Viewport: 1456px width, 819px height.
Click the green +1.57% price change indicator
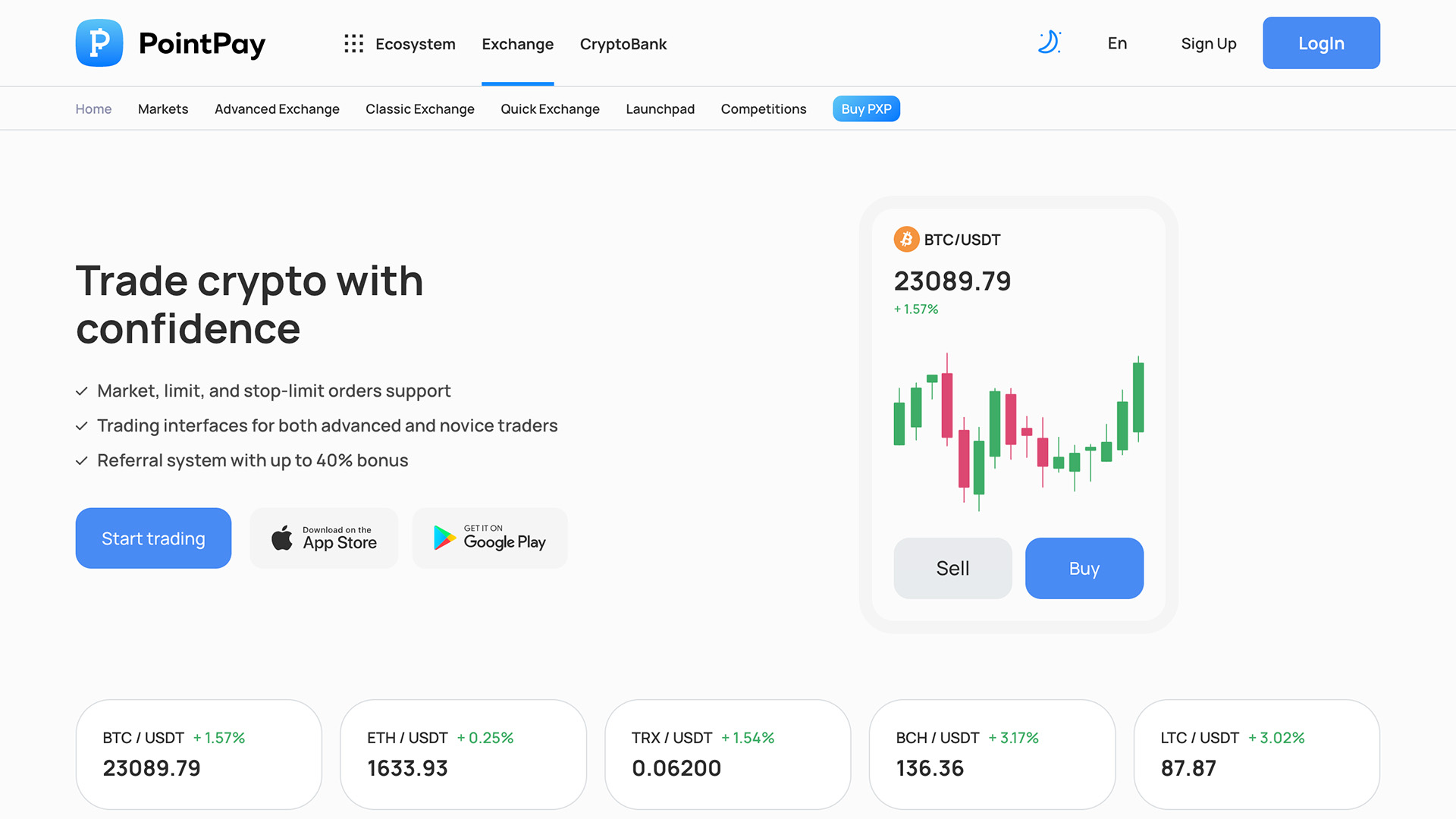915,309
